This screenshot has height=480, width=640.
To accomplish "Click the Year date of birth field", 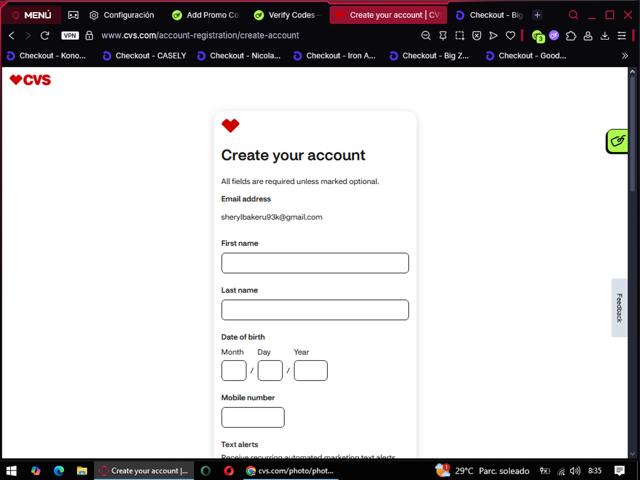I will point(311,370).
